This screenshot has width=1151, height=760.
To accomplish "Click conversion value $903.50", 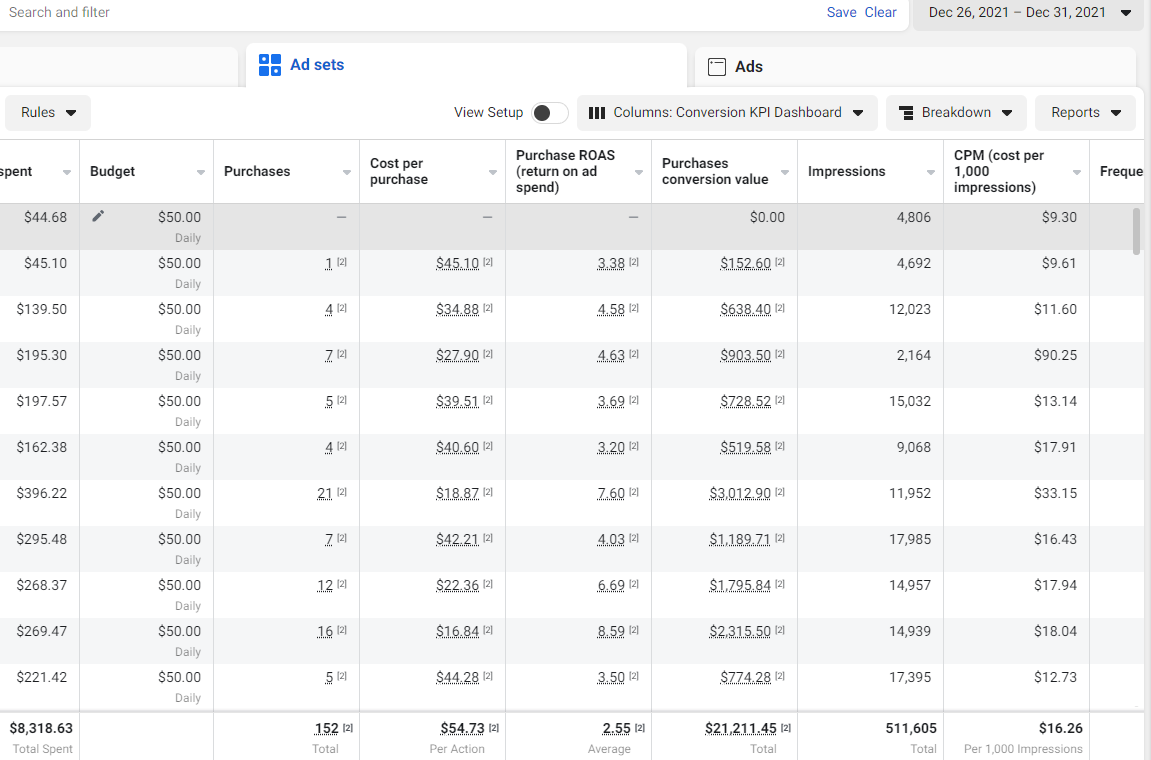I will click(745, 355).
